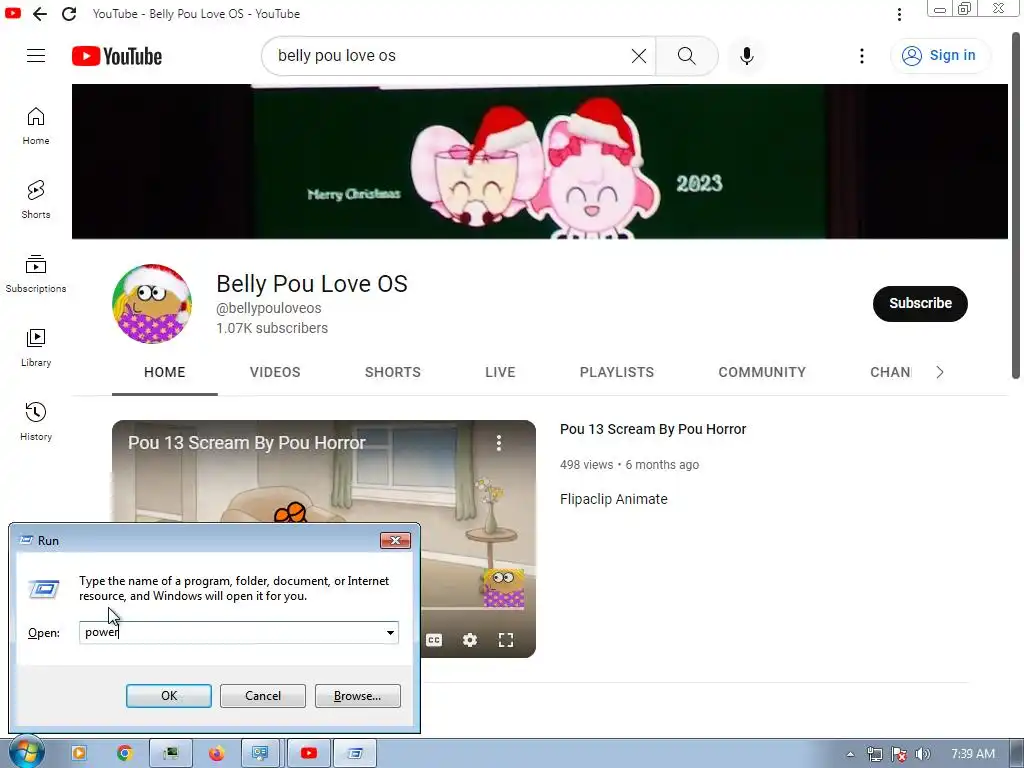
Task: Subscribe to Belly Pou Love OS
Action: [x=920, y=304]
